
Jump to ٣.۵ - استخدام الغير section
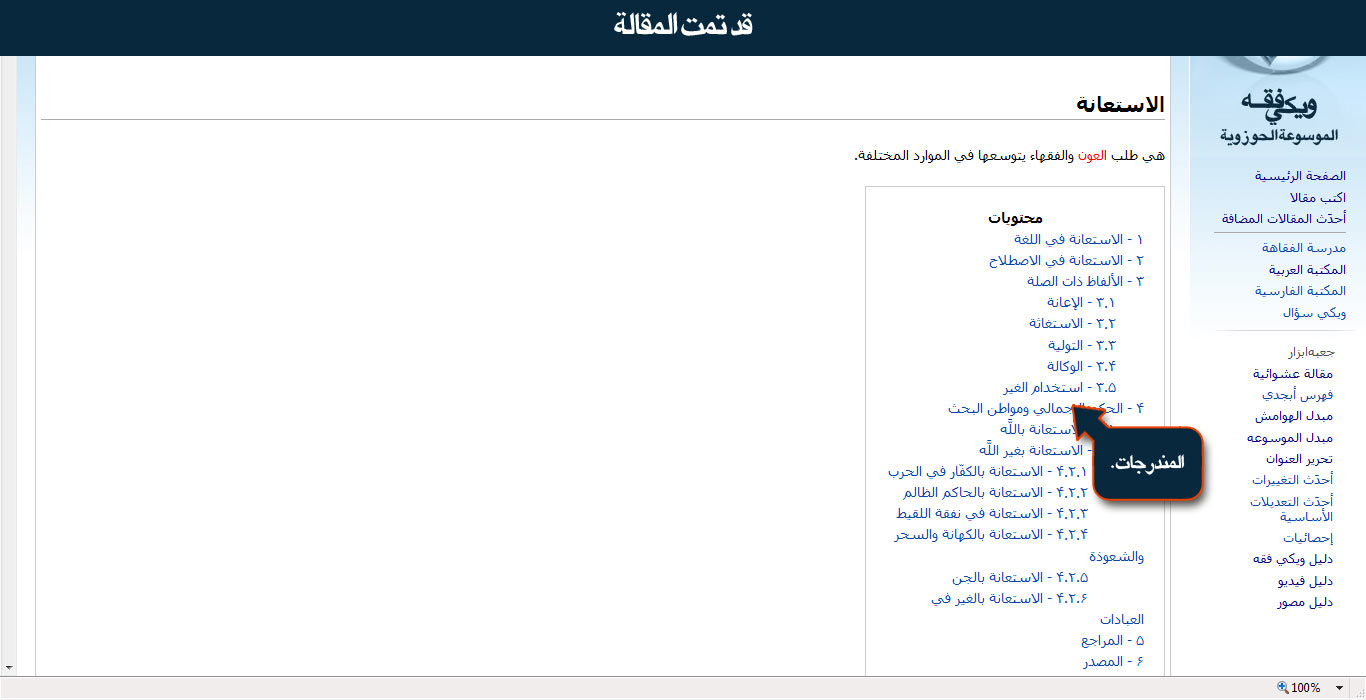click(1059, 387)
